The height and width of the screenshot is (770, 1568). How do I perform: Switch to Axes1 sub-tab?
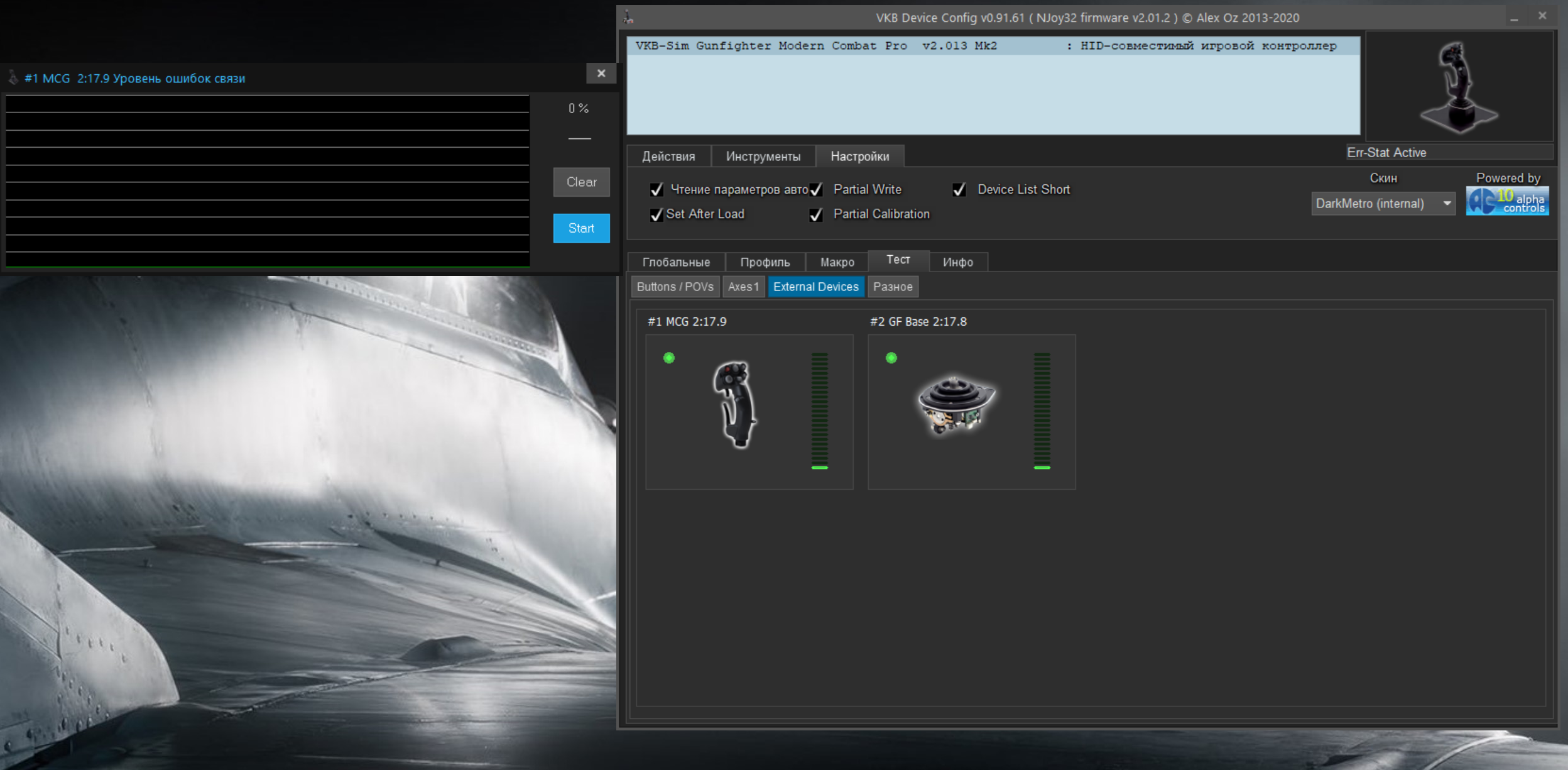[744, 287]
